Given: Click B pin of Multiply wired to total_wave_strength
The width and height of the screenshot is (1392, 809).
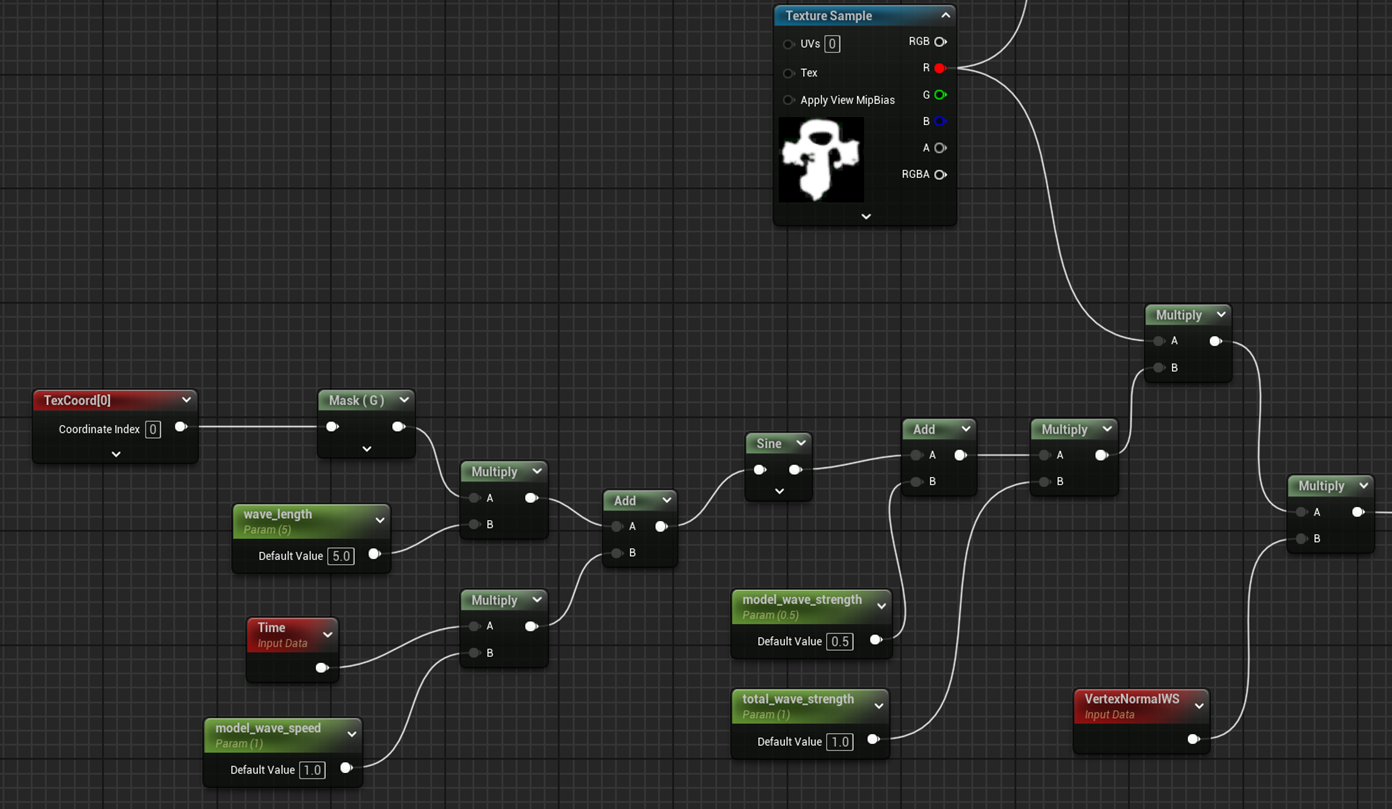Looking at the screenshot, I should coord(1044,482).
